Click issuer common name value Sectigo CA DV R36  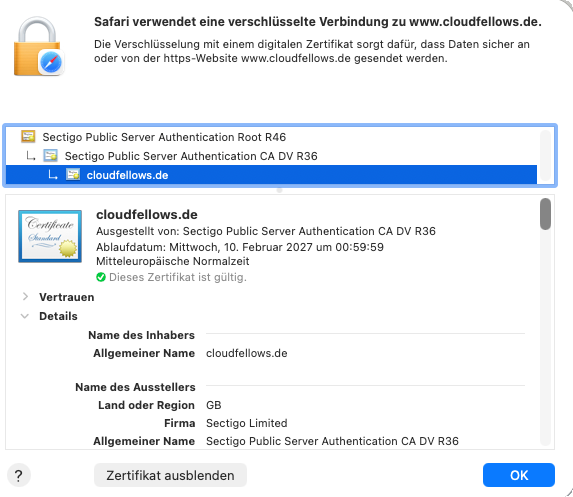pos(332,441)
